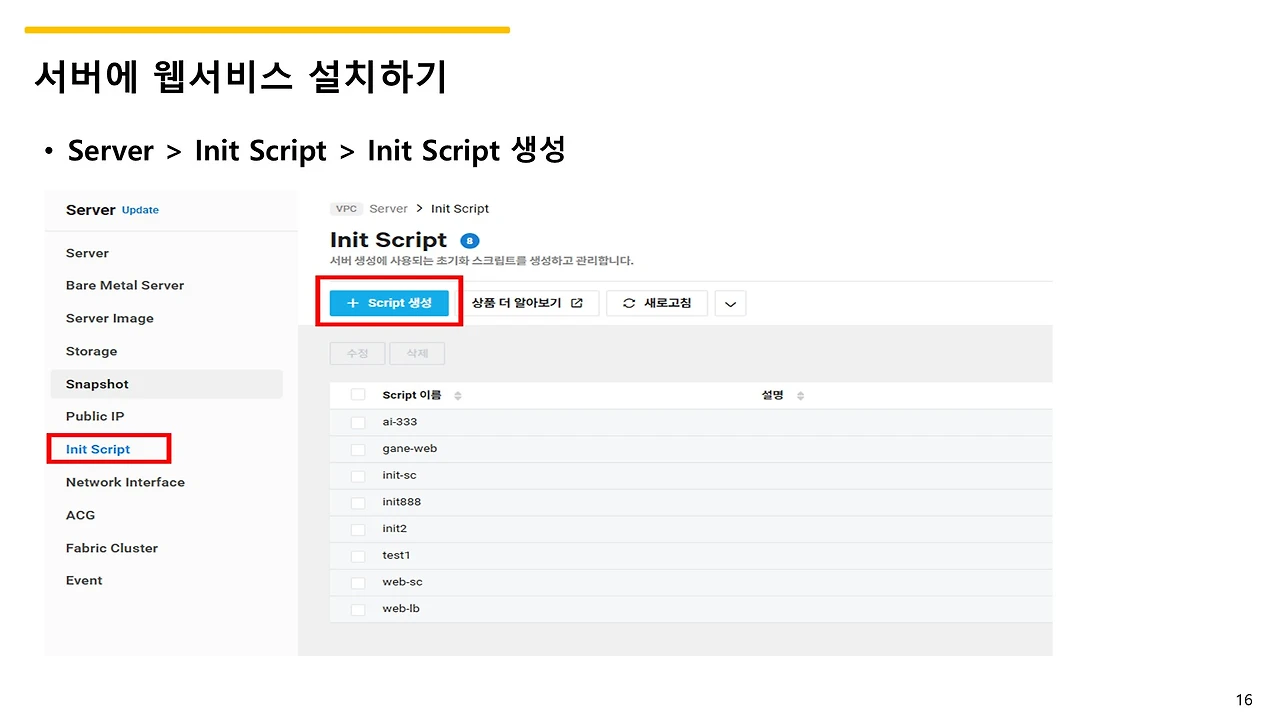Screen dimensions: 1280x720
Task: Click the Init Script breadcrumb text
Action: (460, 209)
